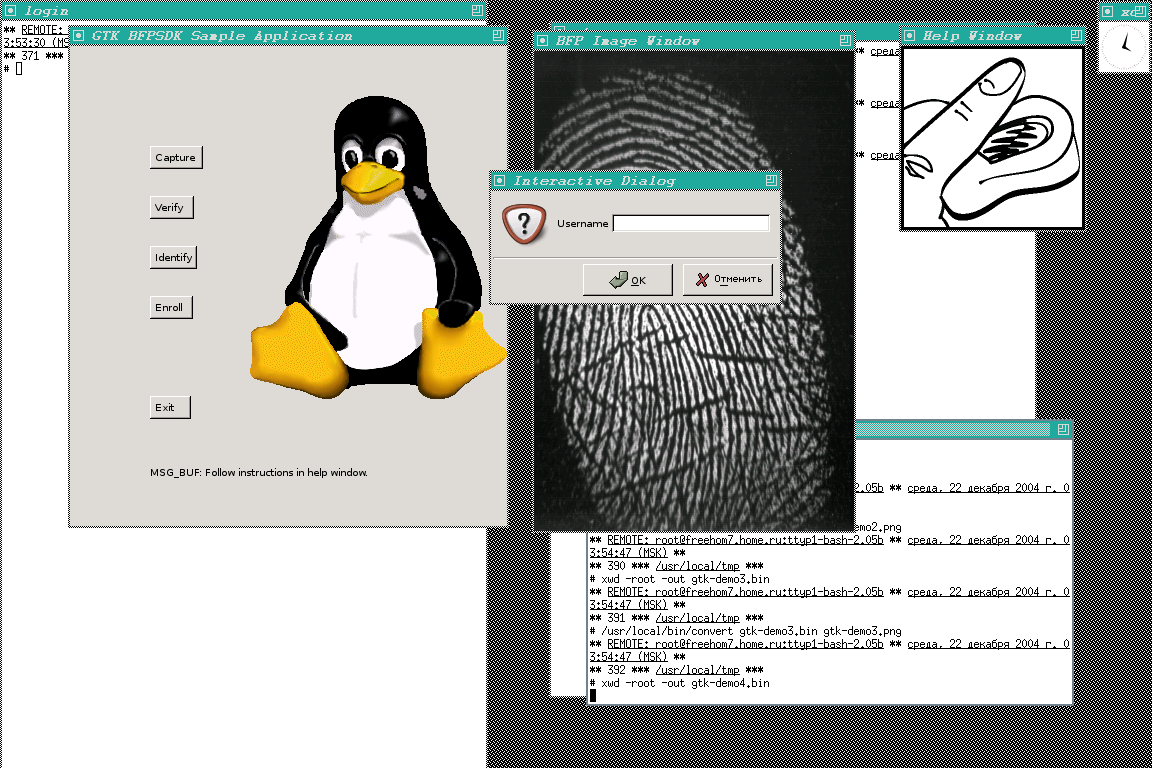Focus the Username text field
The width and height of the screenshot is (1152, 768).
(690, 224)
